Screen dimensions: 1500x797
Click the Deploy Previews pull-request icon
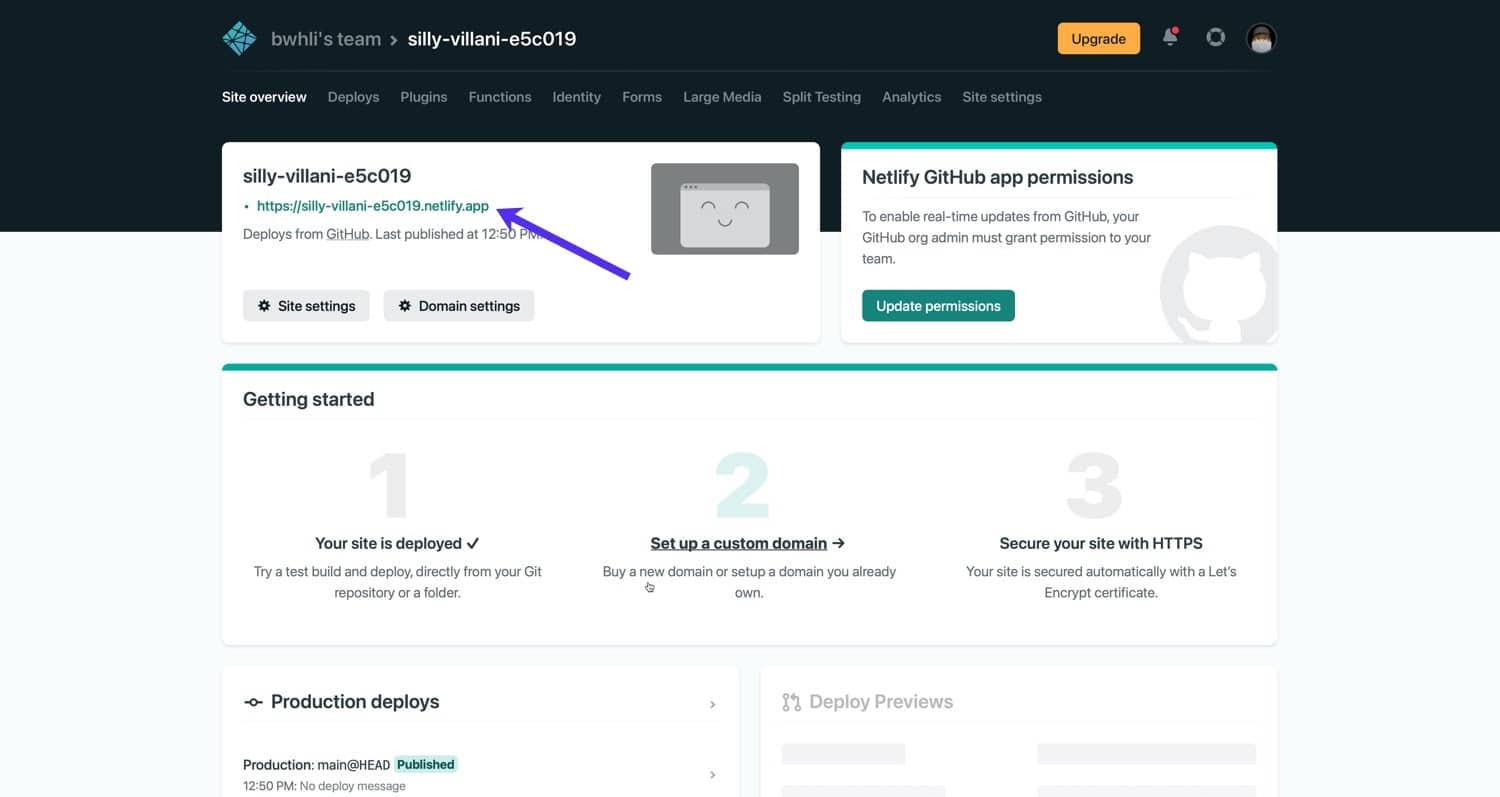791,702
